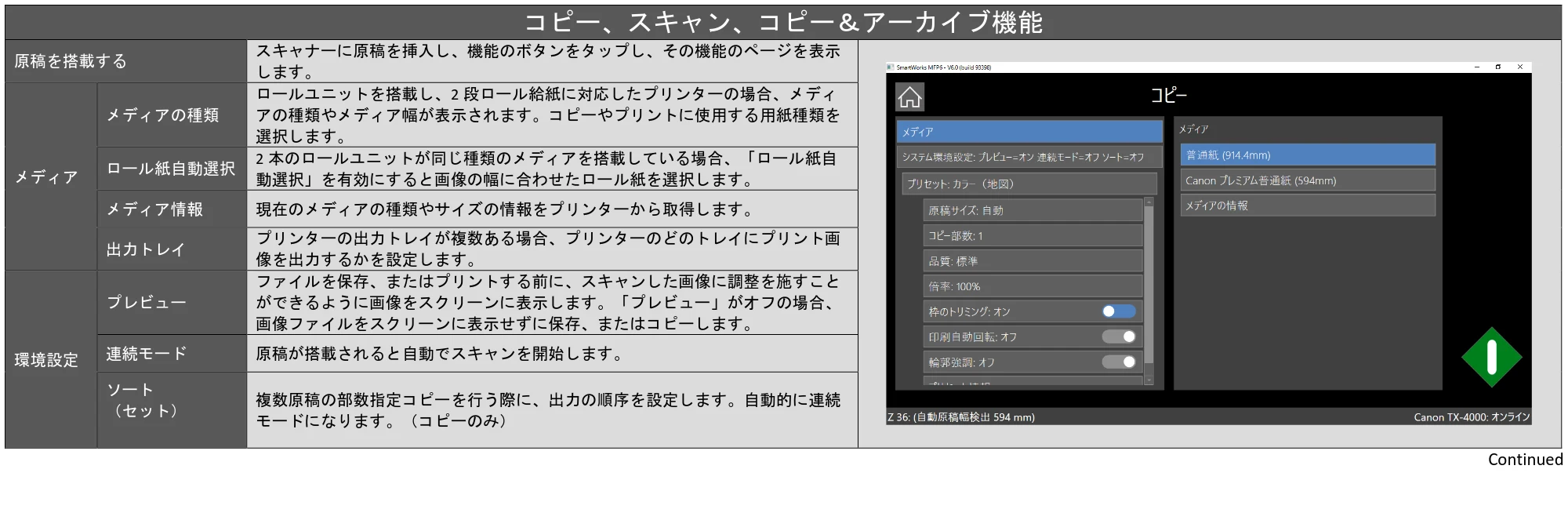
Task: Click Continued text below table
Action: click(x=1525, y=460)
